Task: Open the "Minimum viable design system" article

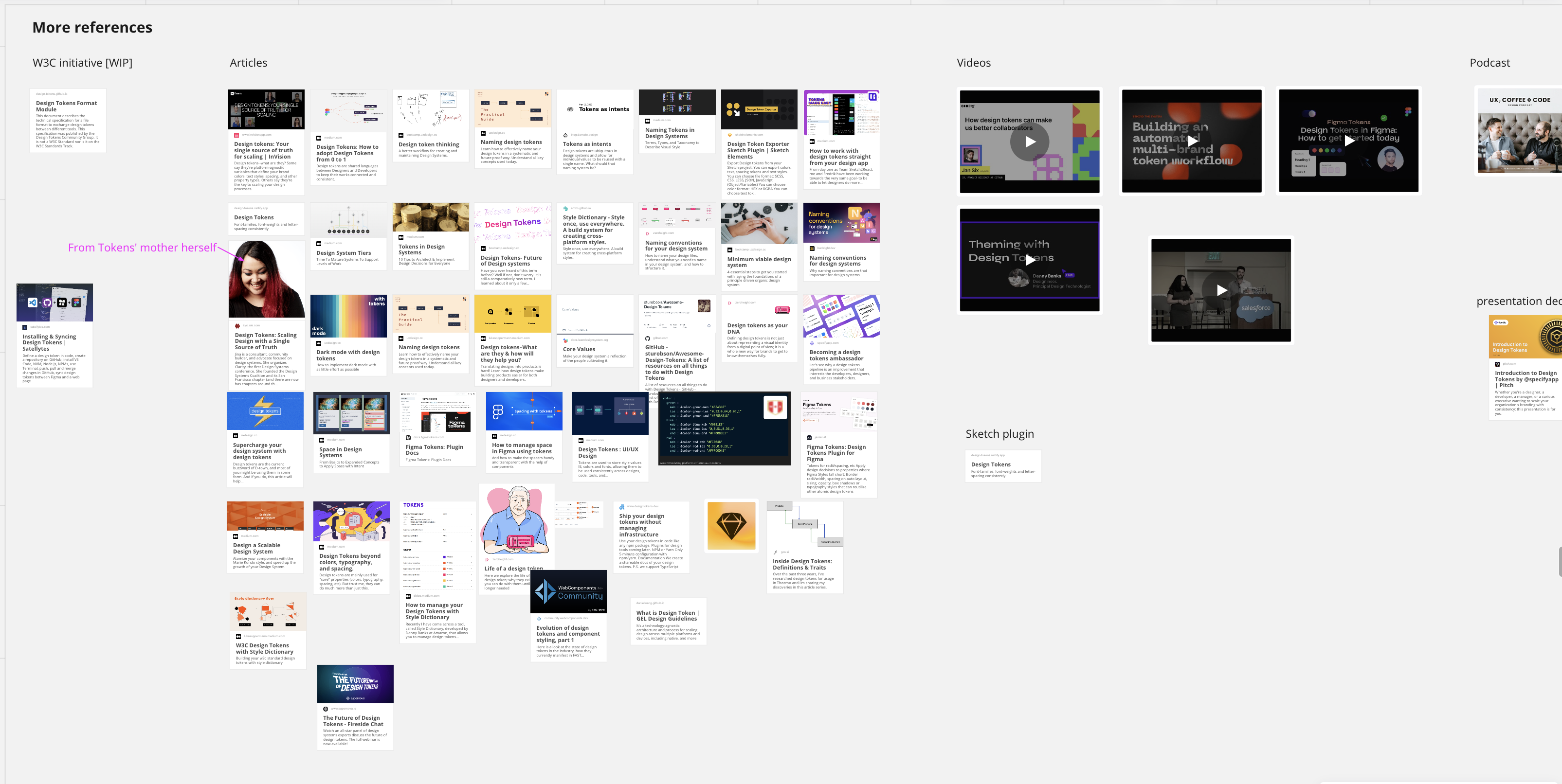Action: (x=759, y=247)
